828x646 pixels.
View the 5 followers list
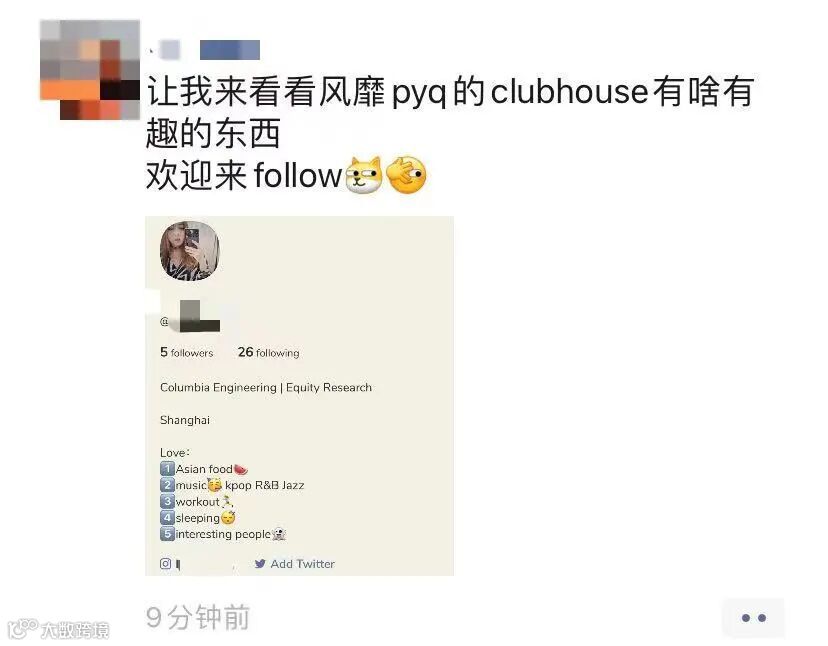tap(186, 352)
